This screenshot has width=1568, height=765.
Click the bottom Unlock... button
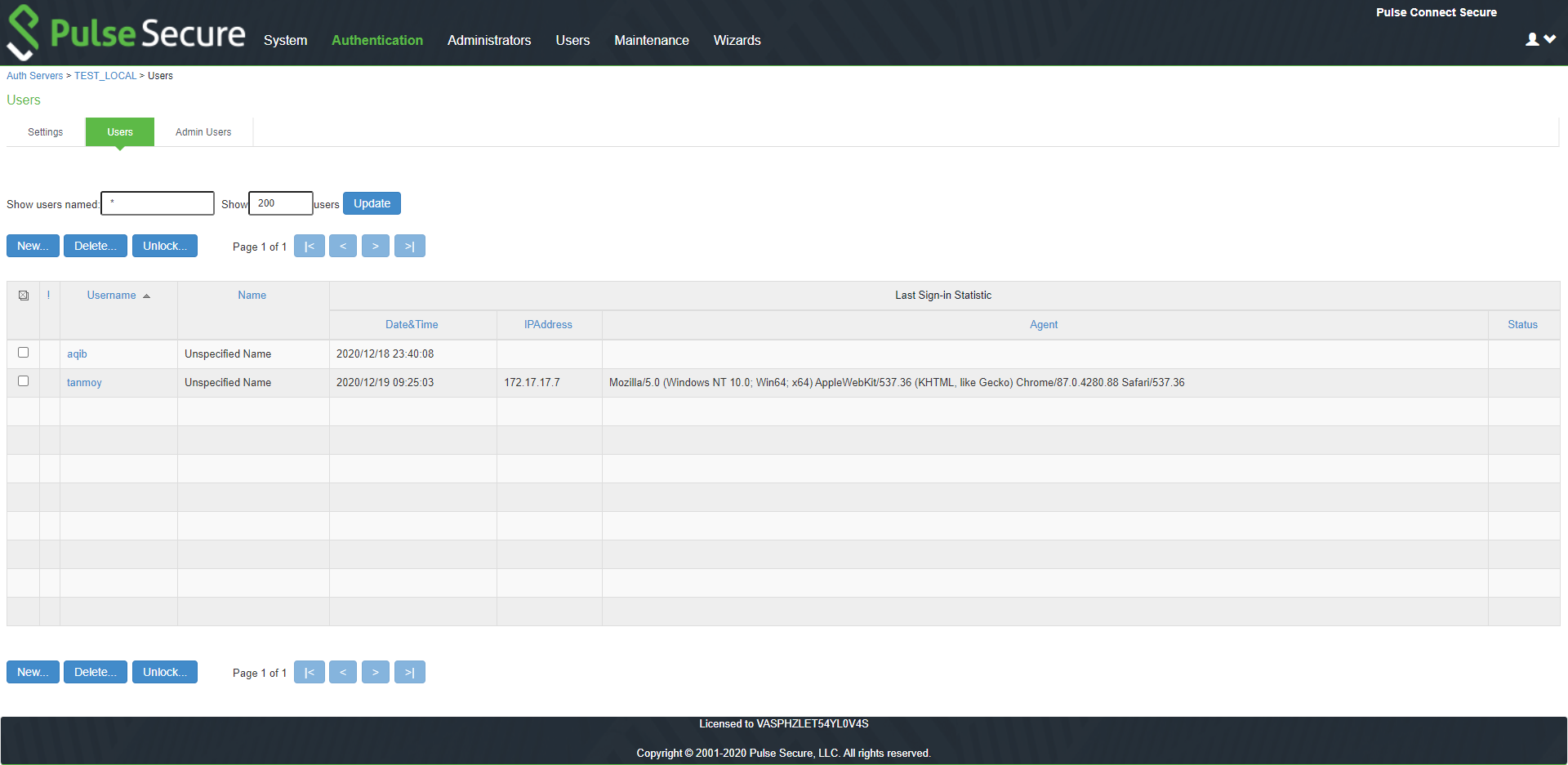tap(165, 672)
